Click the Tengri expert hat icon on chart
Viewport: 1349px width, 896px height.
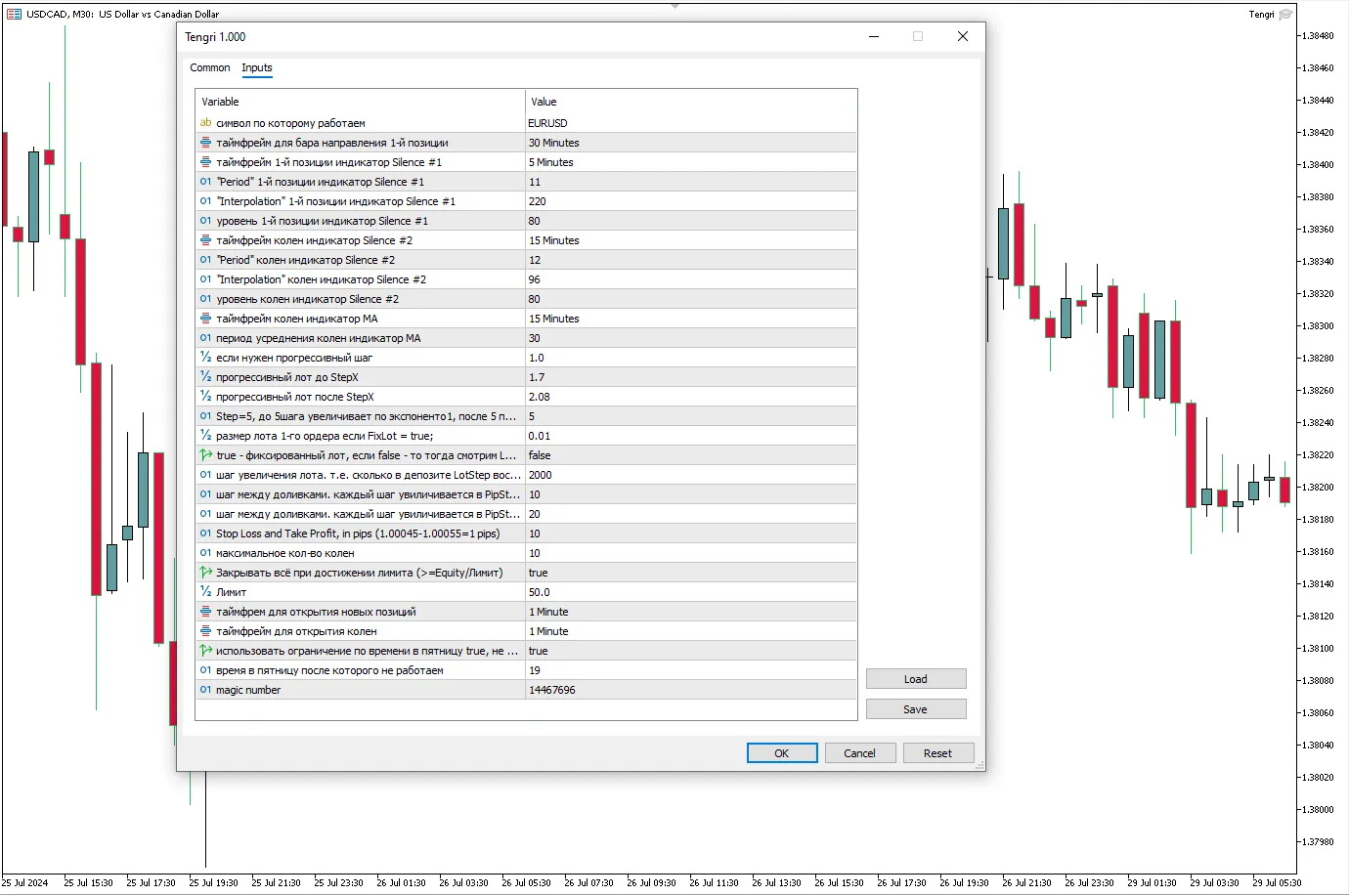click(x=1285, y=14)
